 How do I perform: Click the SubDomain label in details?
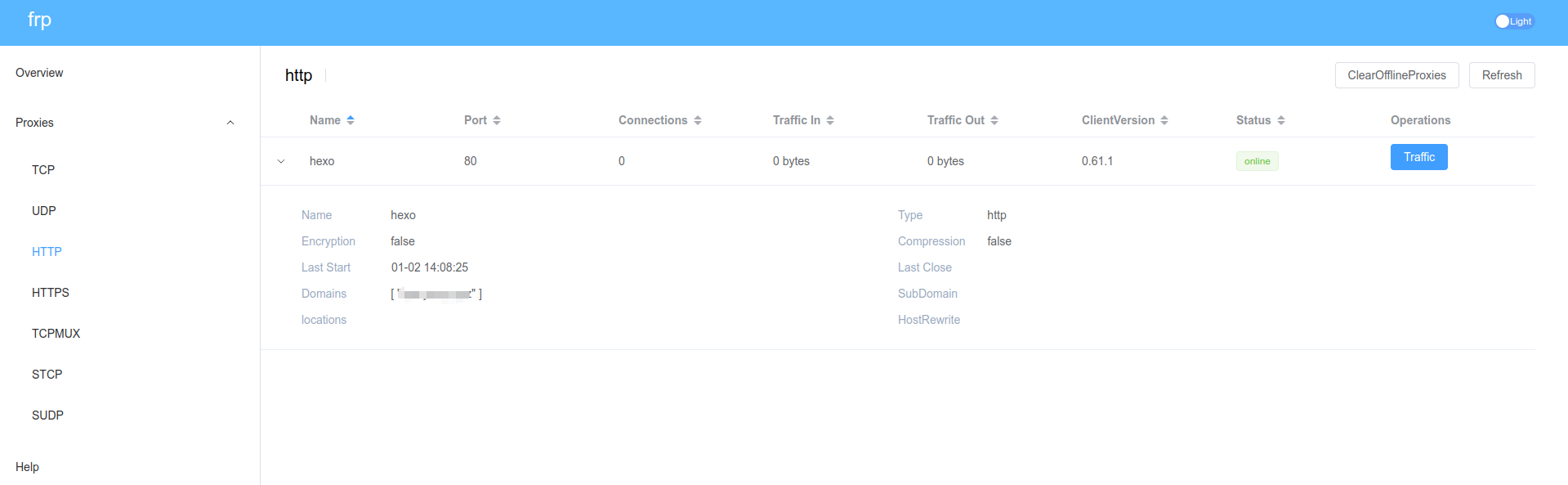tap(927, 294)
